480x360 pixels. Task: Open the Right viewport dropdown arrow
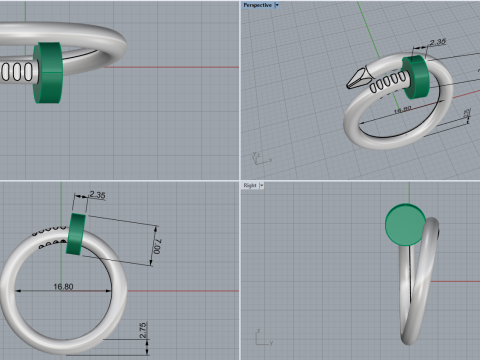(262, 185)
